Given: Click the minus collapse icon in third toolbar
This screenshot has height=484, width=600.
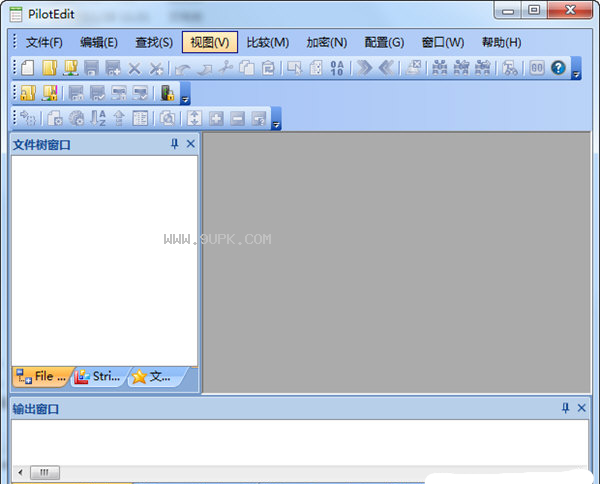Looking at the screenshot, I should click(x=238, y=119).
